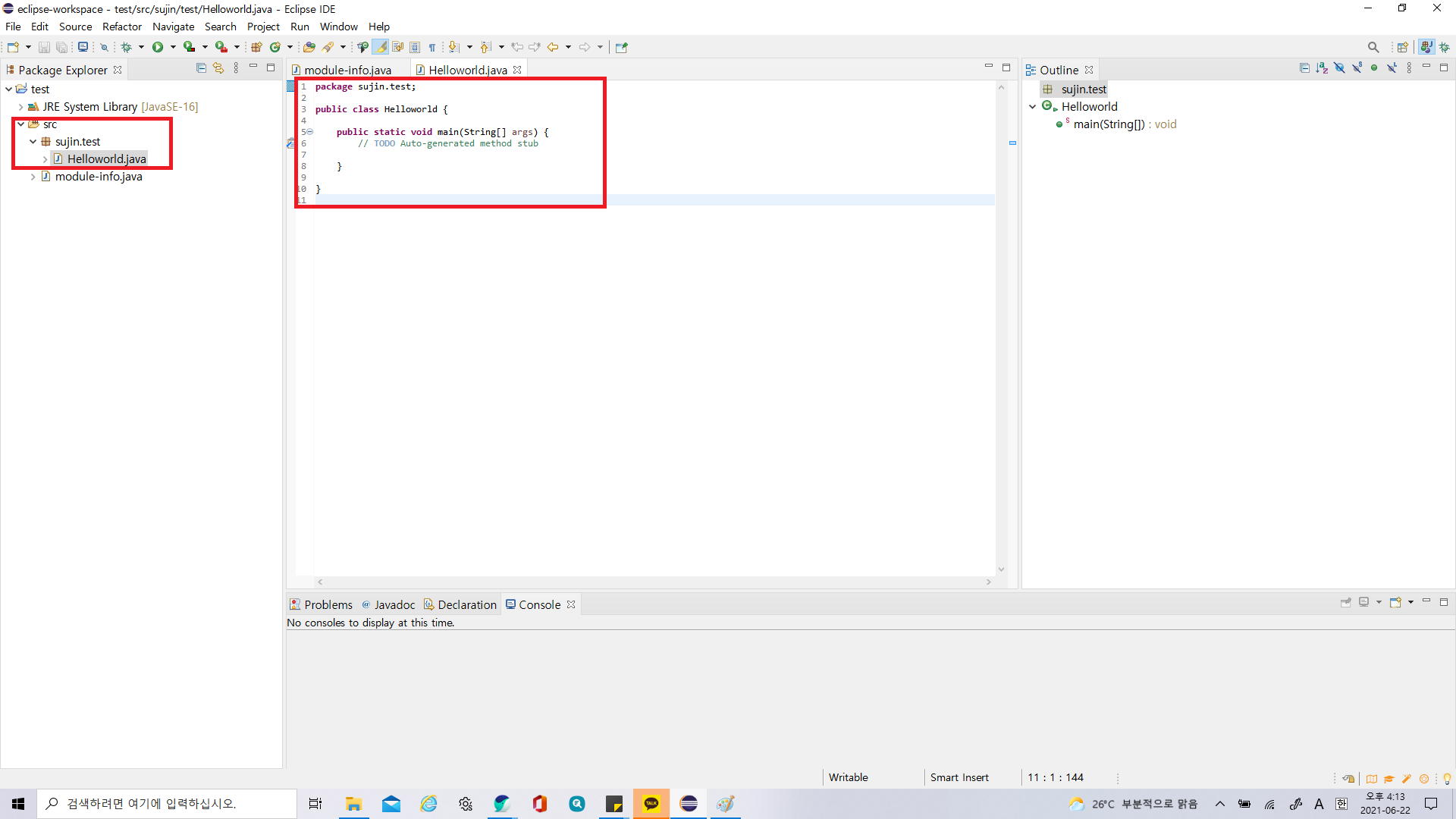Click Collapse All in Package Explorer
This screenshot has width=1456, height=819.
(x=201, y=68)
